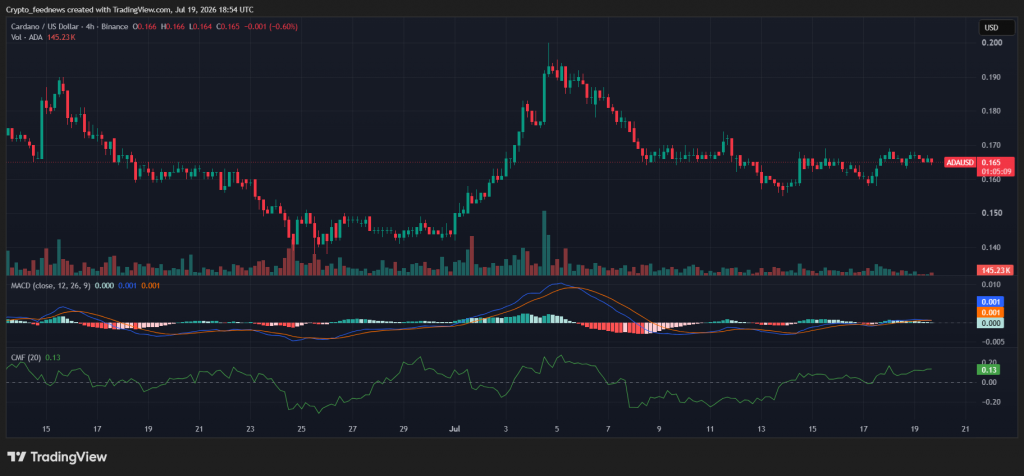
Task: Click the red 145.23K volume axis tag
Action: click(x=995, y=270)
